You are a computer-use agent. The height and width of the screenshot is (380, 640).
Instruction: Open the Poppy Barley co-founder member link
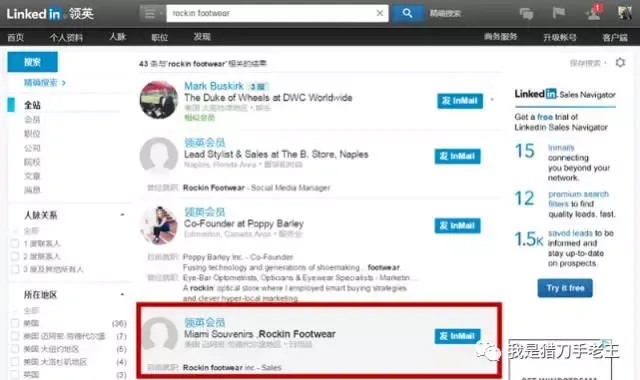[x=204, y=212]
